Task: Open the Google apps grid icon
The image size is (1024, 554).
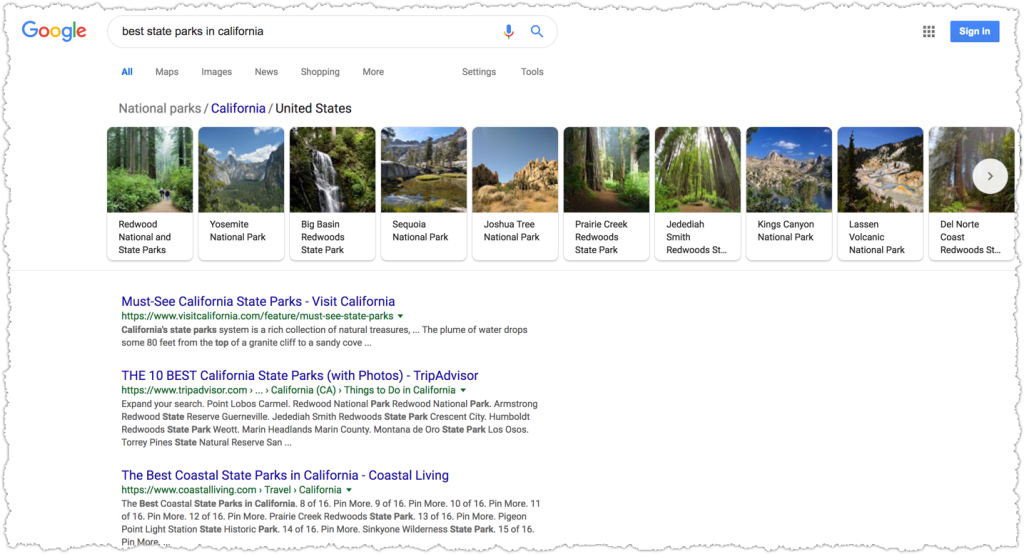Action: pos(928,31)
